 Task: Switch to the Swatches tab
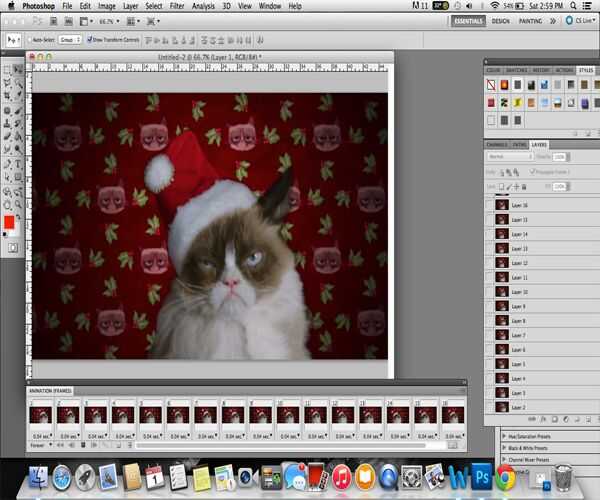(517, 70)
